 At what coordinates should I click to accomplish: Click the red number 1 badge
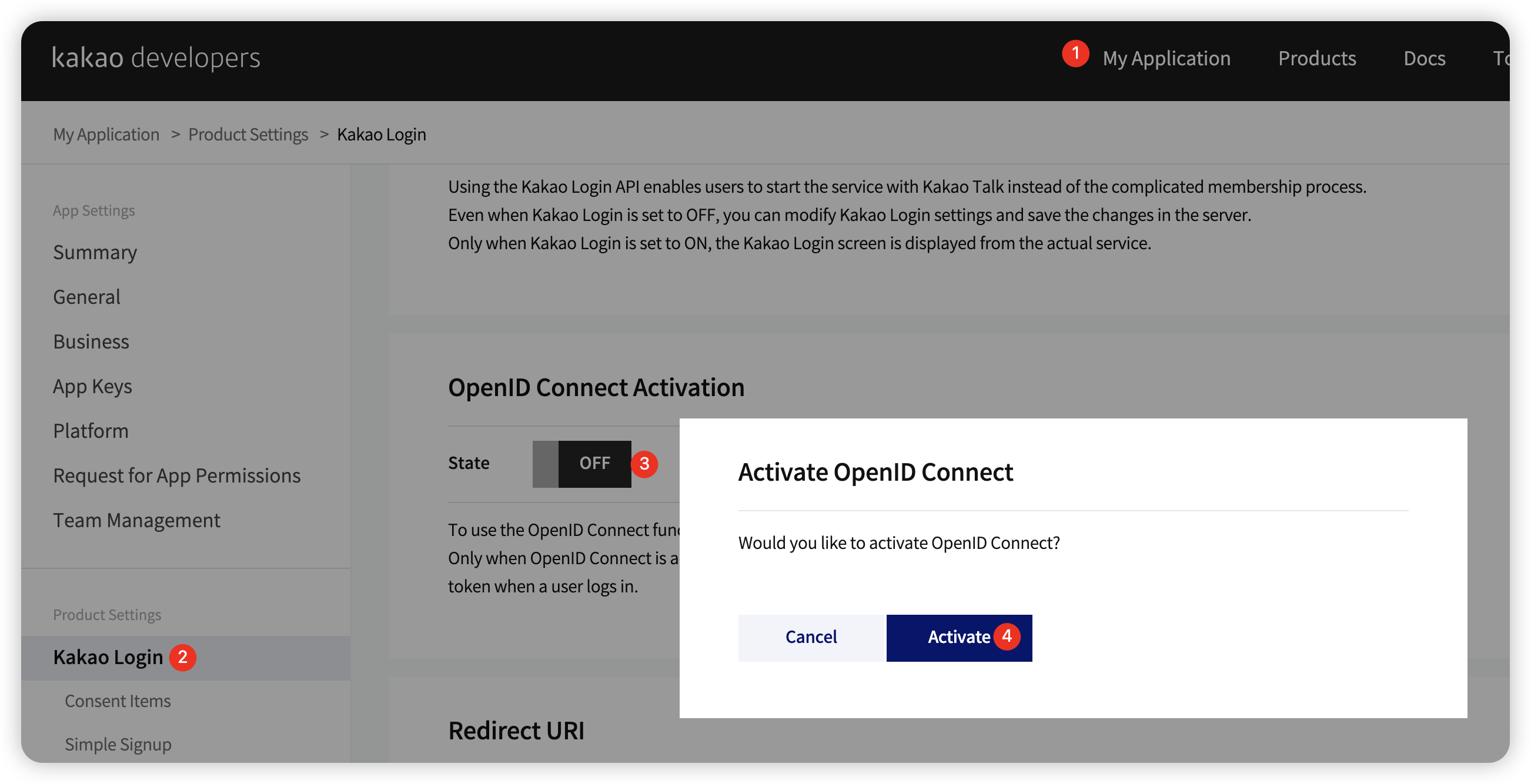coord(1075,53)
